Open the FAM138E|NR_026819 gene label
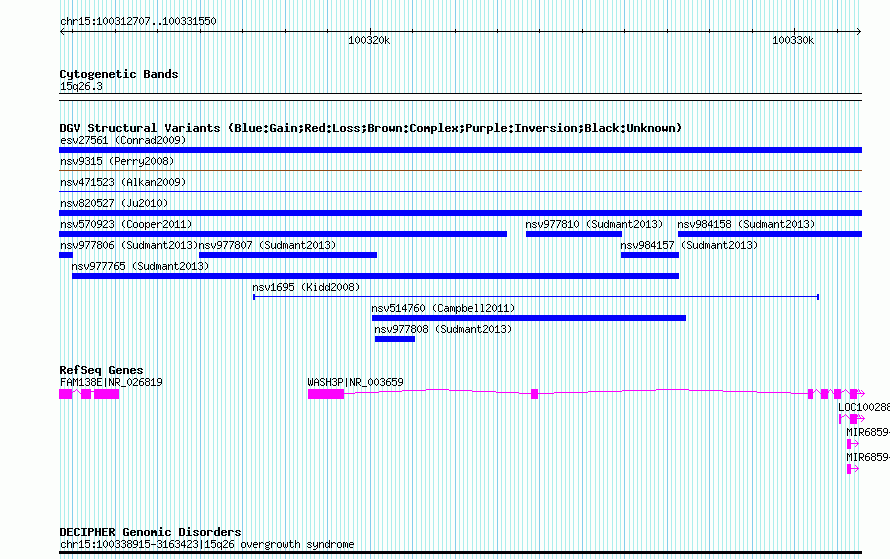 coord(111,383)
